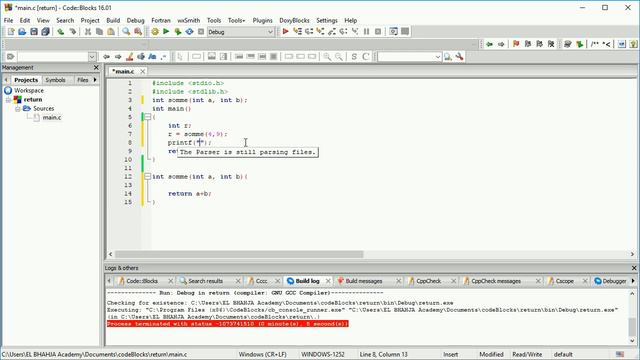640x360 pixels.
Task: Select main.c in the project tree
Action: [x=52, y=118]
